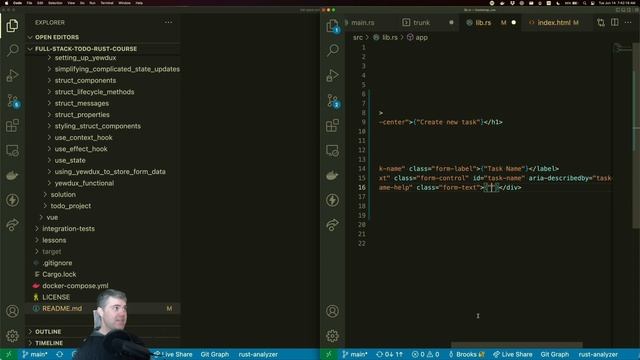Viewport: 640px width, 360px height.
Task: Open Thunder Client icon in right window
Action: pyautogui.click(x=333, y=200)
